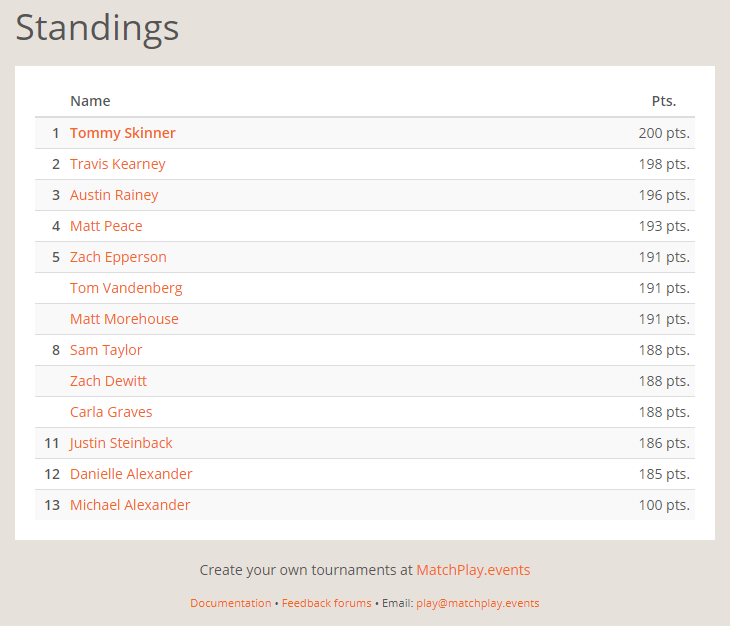This screenshot has width=730, height=626.
Task: Select Michael Alexander in last place
Action: pos(130,505)
